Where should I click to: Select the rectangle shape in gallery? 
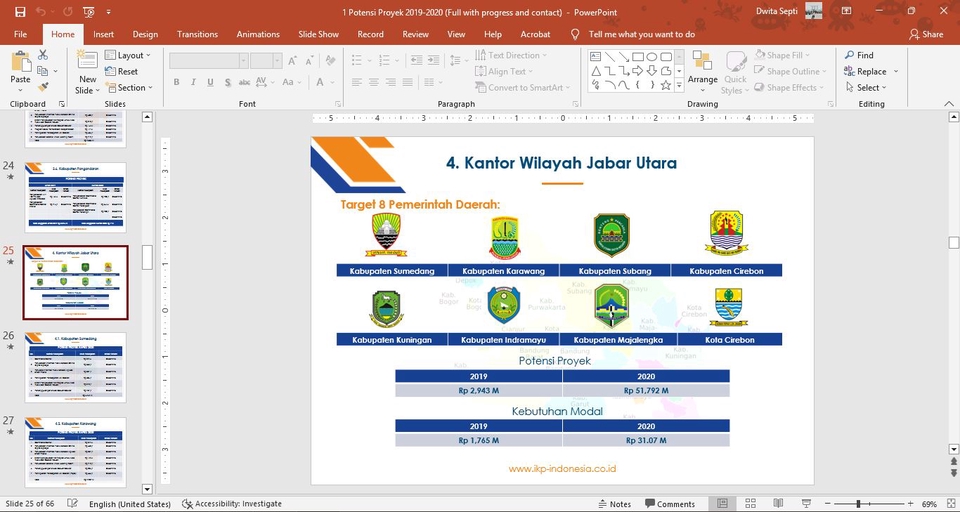tap(638, 57)
